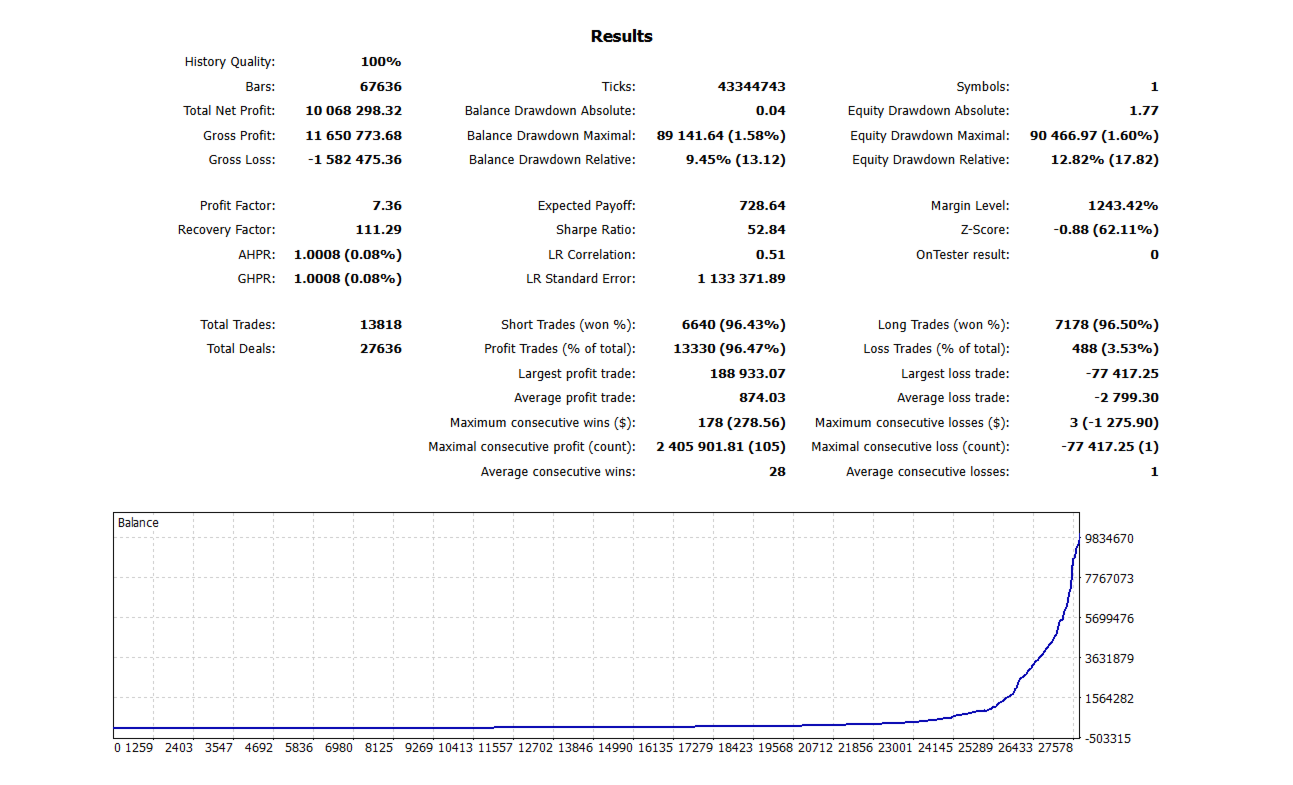Select Average consecutive losses value 1
Image resolution: width=1293 pixels, height=785 pixels.
click(1154, 472)
